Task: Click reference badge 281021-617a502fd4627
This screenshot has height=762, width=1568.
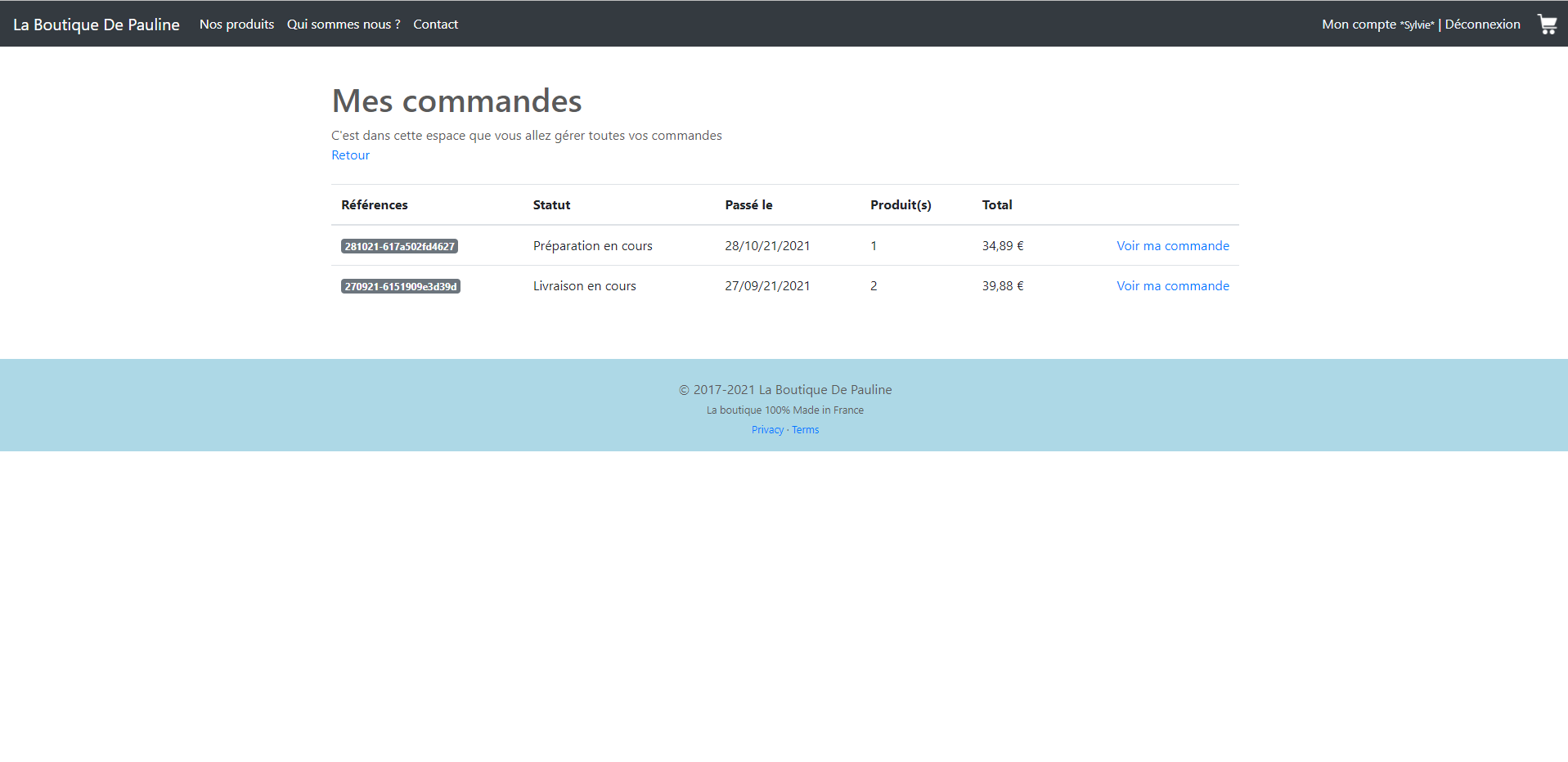Action: coord(399,245)
